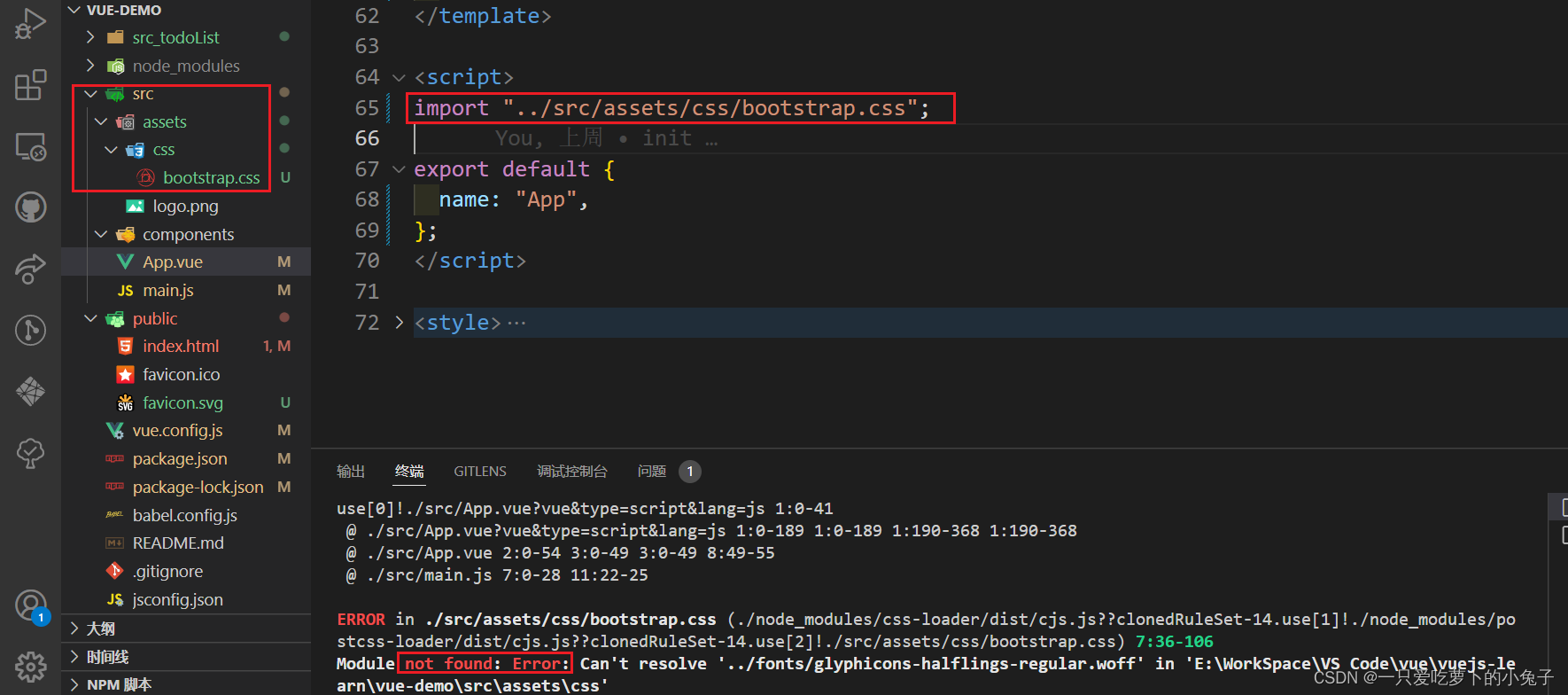Expand the 时间线 timeline section
The width and height of the screenshot is (1568, 695).
(x=74, y=657)
